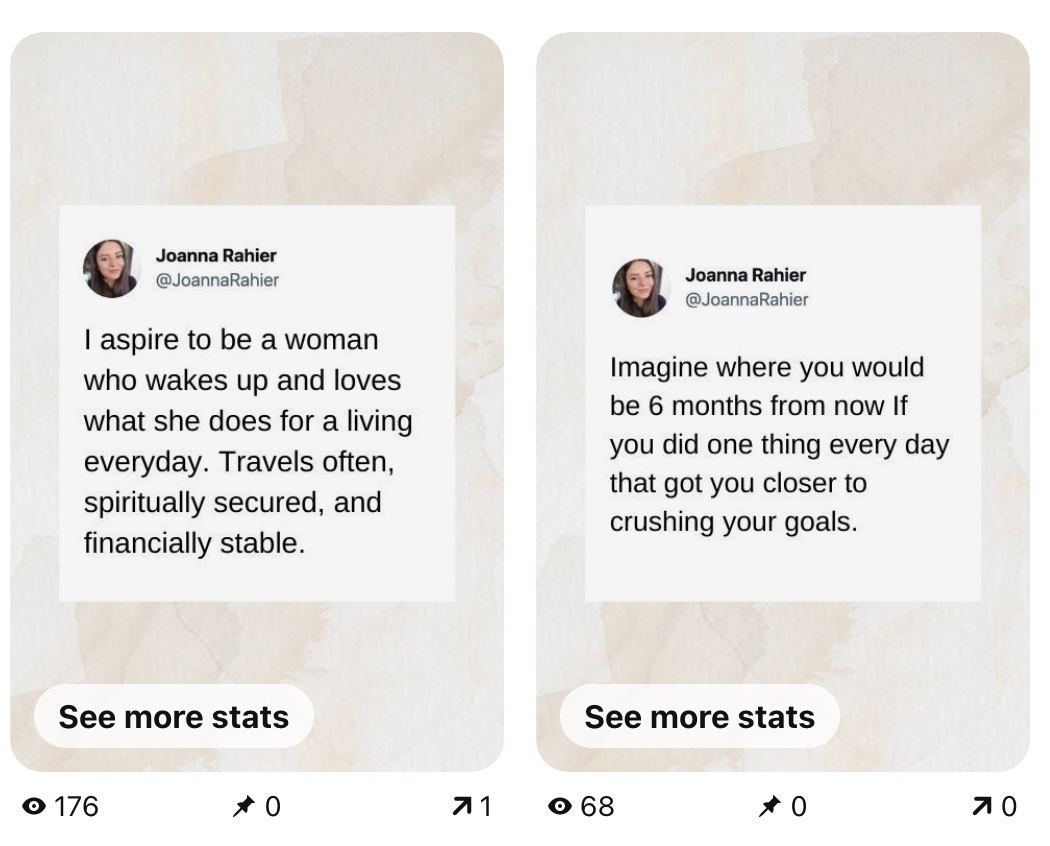This screenshot has height=846, width=1050.
Task: Open See more stats on the right pin
Action: coord(700,717)
